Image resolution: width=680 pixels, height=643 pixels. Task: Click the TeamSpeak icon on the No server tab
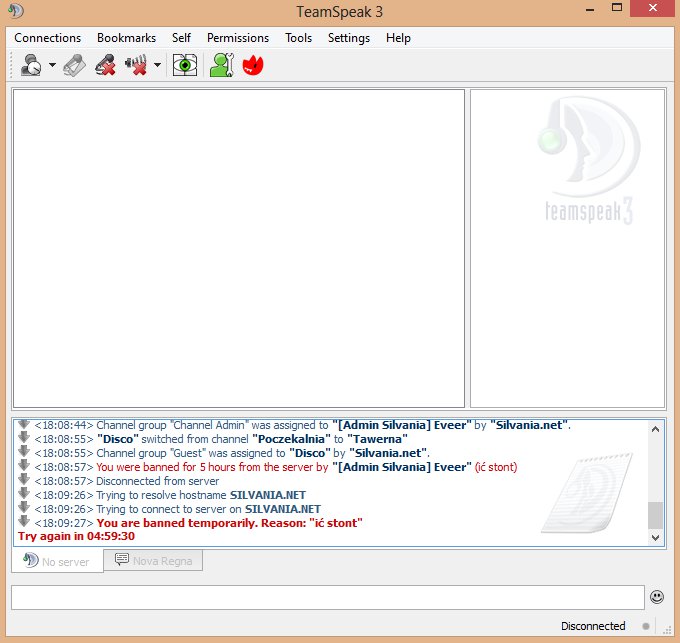31,560
